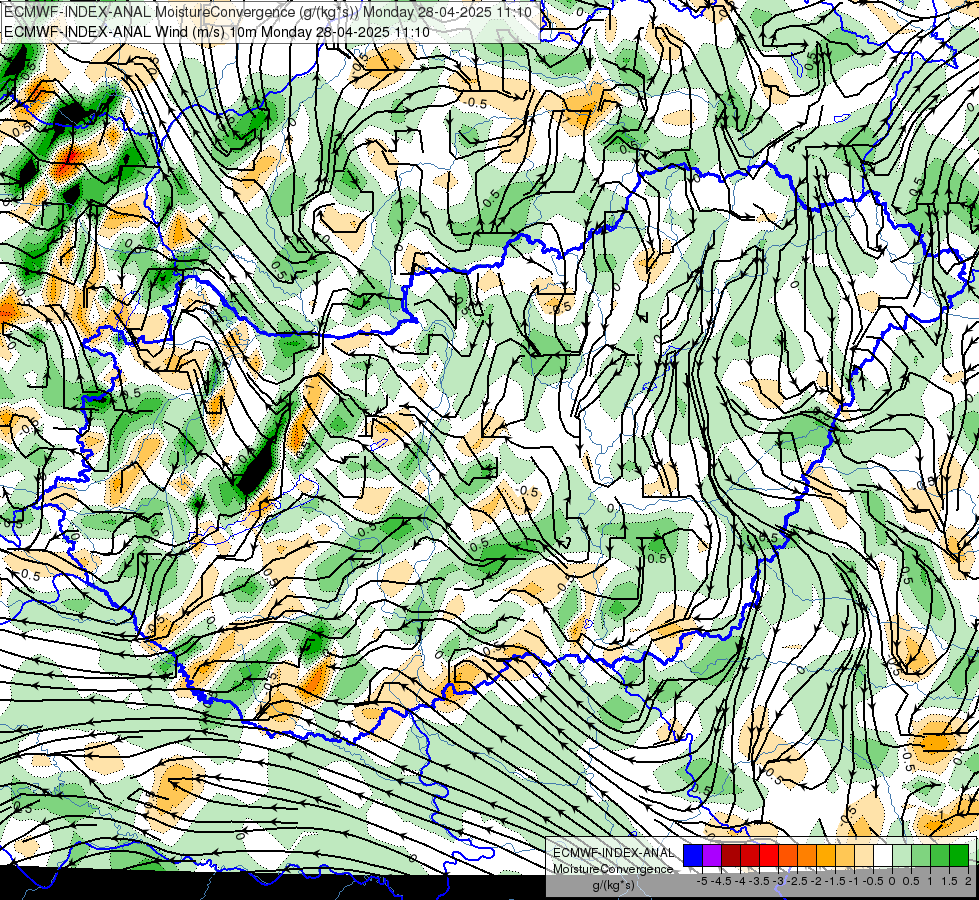
Task: Pick legend swatch between 1 and 1.5
Action: (940, 856)
